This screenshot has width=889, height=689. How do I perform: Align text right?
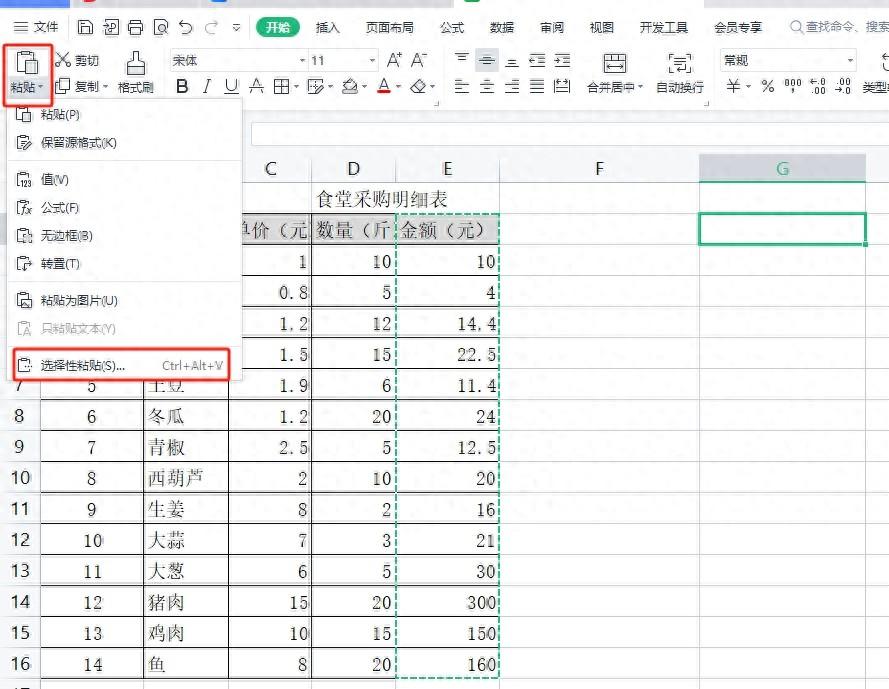[x=512, y=86]
